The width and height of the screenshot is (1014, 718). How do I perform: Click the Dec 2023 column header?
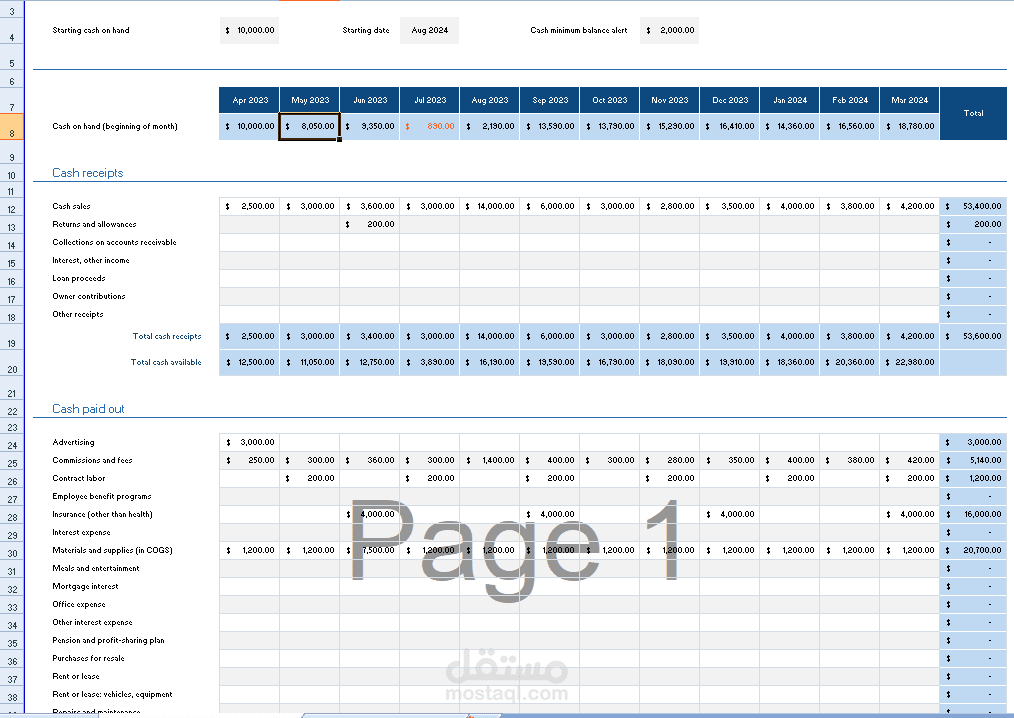point(729,100)
